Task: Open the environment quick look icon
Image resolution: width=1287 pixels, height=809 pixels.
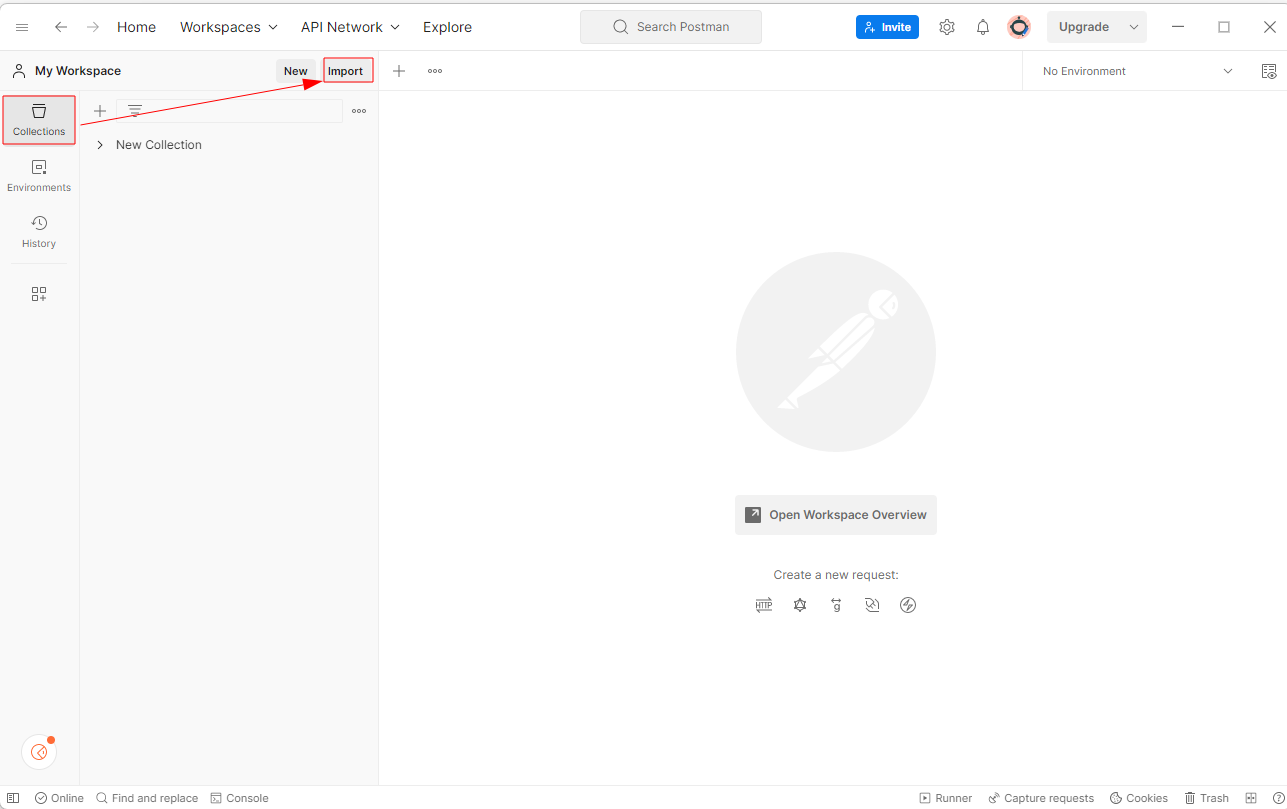Action: pyautogui.click(x=1269, y=71)
